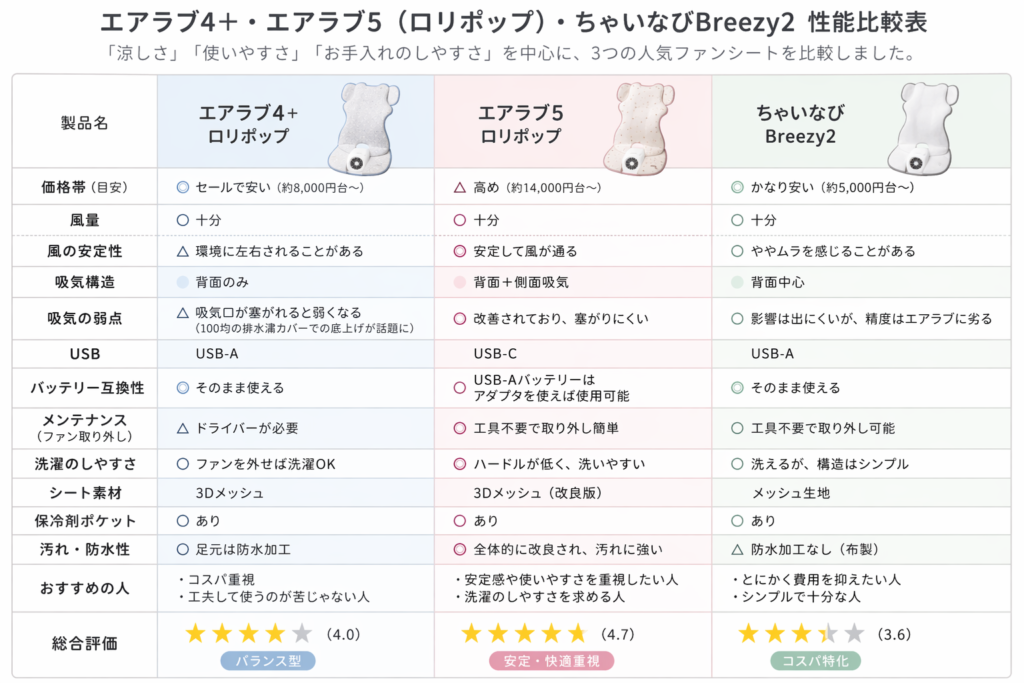Click the blue dot beside 背面のみ
The height and width of the screenshot is (683, 1024).
(182, 282)
